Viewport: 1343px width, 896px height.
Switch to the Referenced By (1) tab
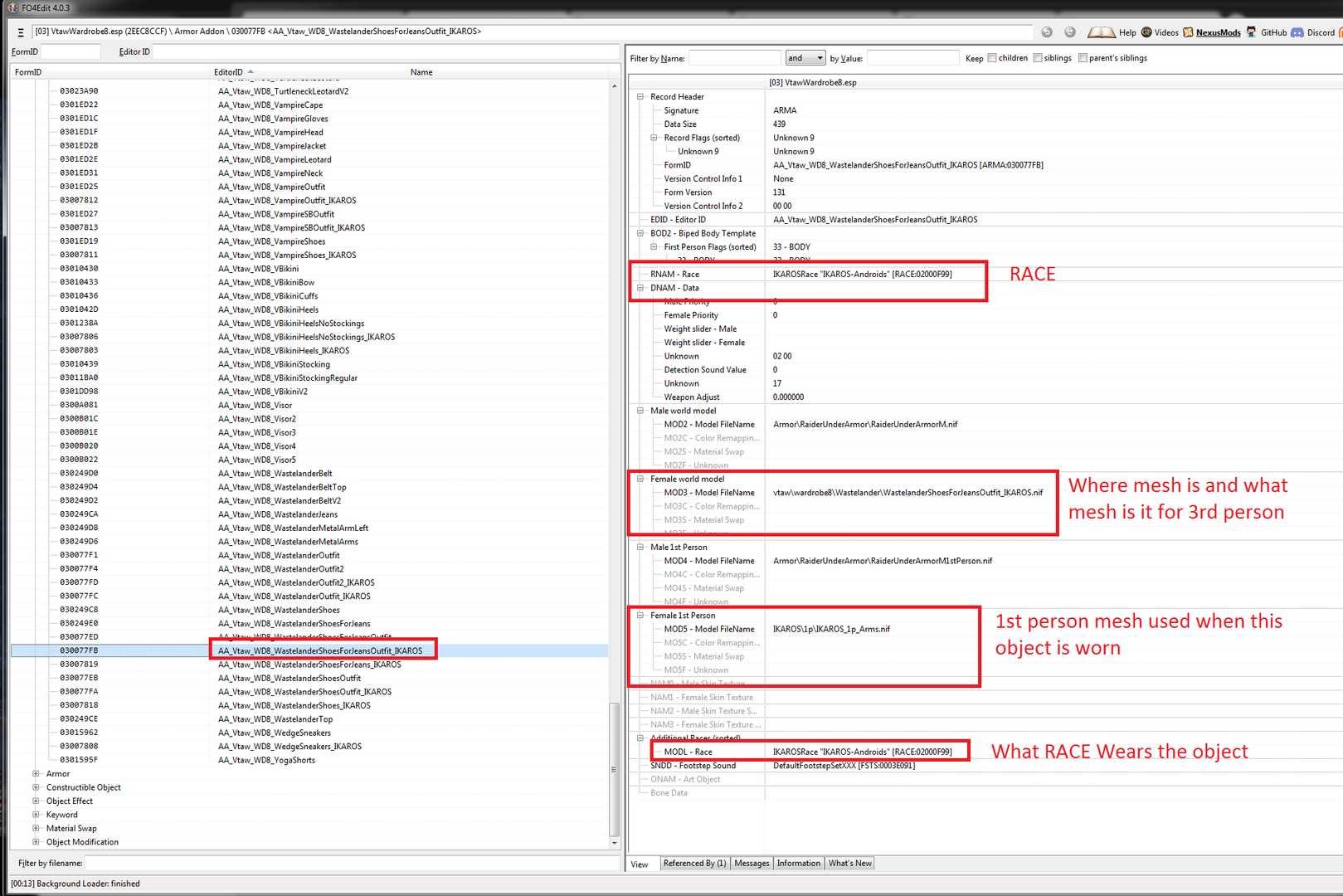coord(695,864)
